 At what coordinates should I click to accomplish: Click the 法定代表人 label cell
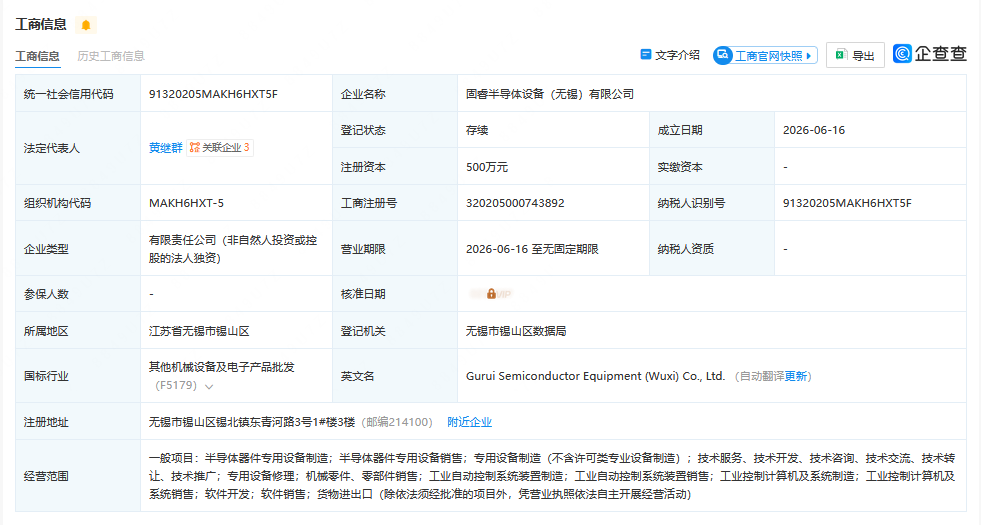(x=78, y=148)
